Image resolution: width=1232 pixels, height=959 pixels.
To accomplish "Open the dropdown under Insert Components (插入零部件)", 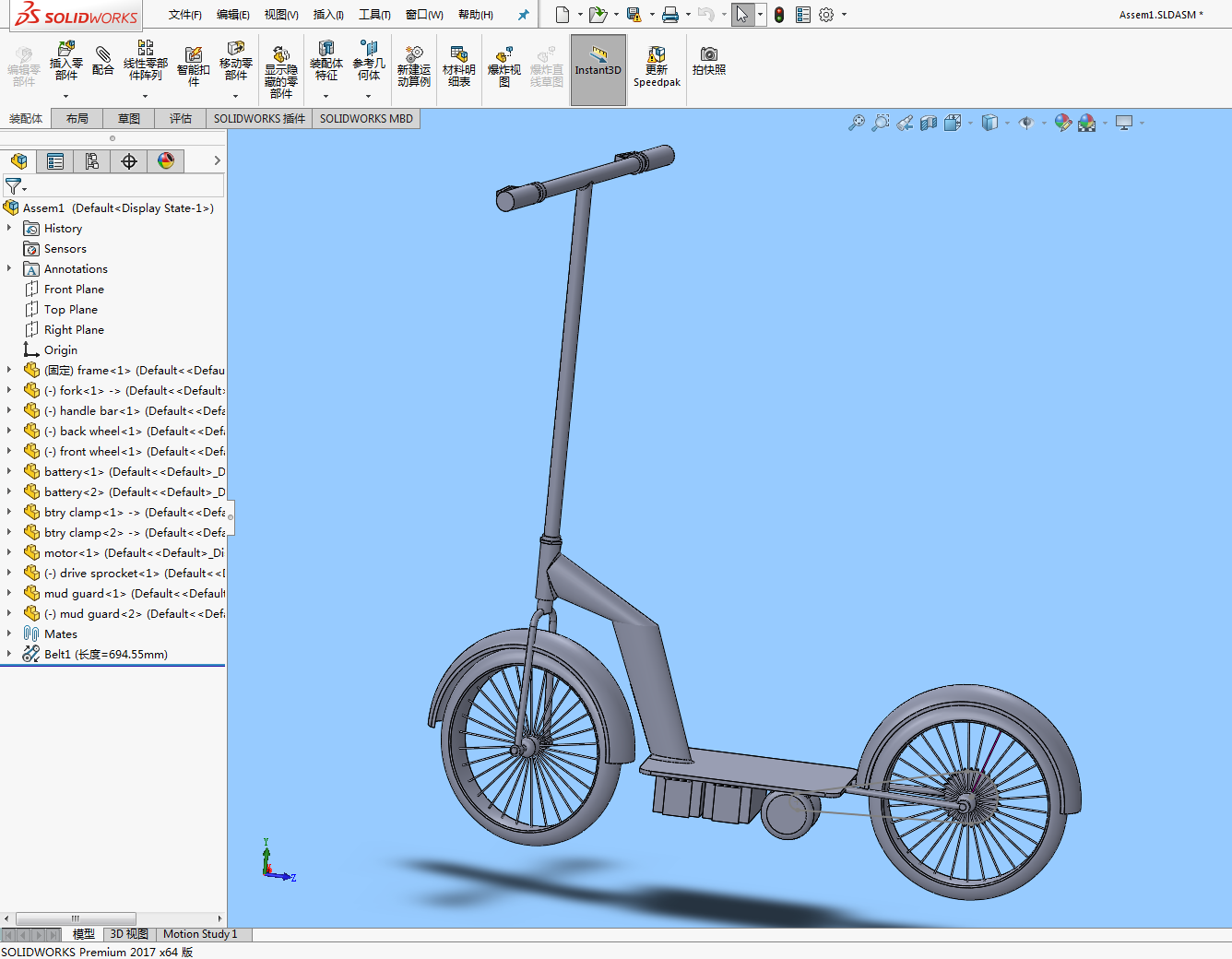I will [65, 96].
